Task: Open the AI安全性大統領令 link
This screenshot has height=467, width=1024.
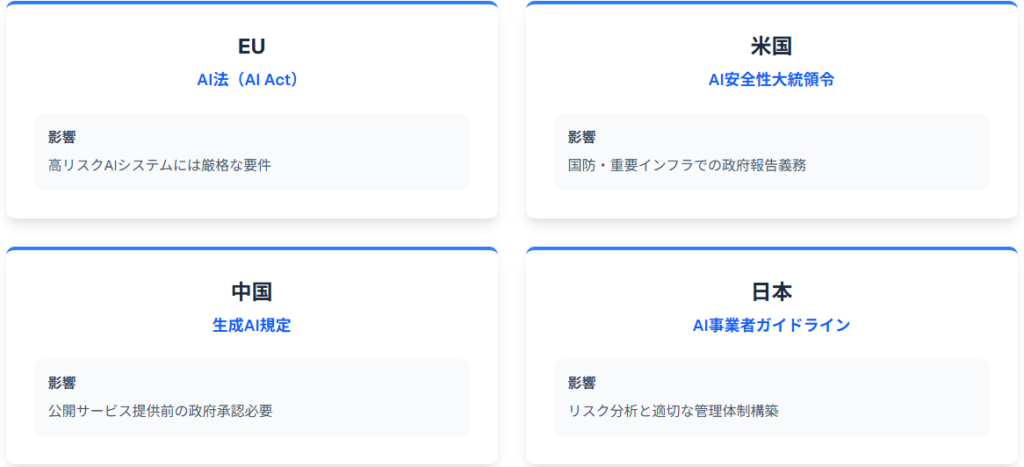Action: 771,80
